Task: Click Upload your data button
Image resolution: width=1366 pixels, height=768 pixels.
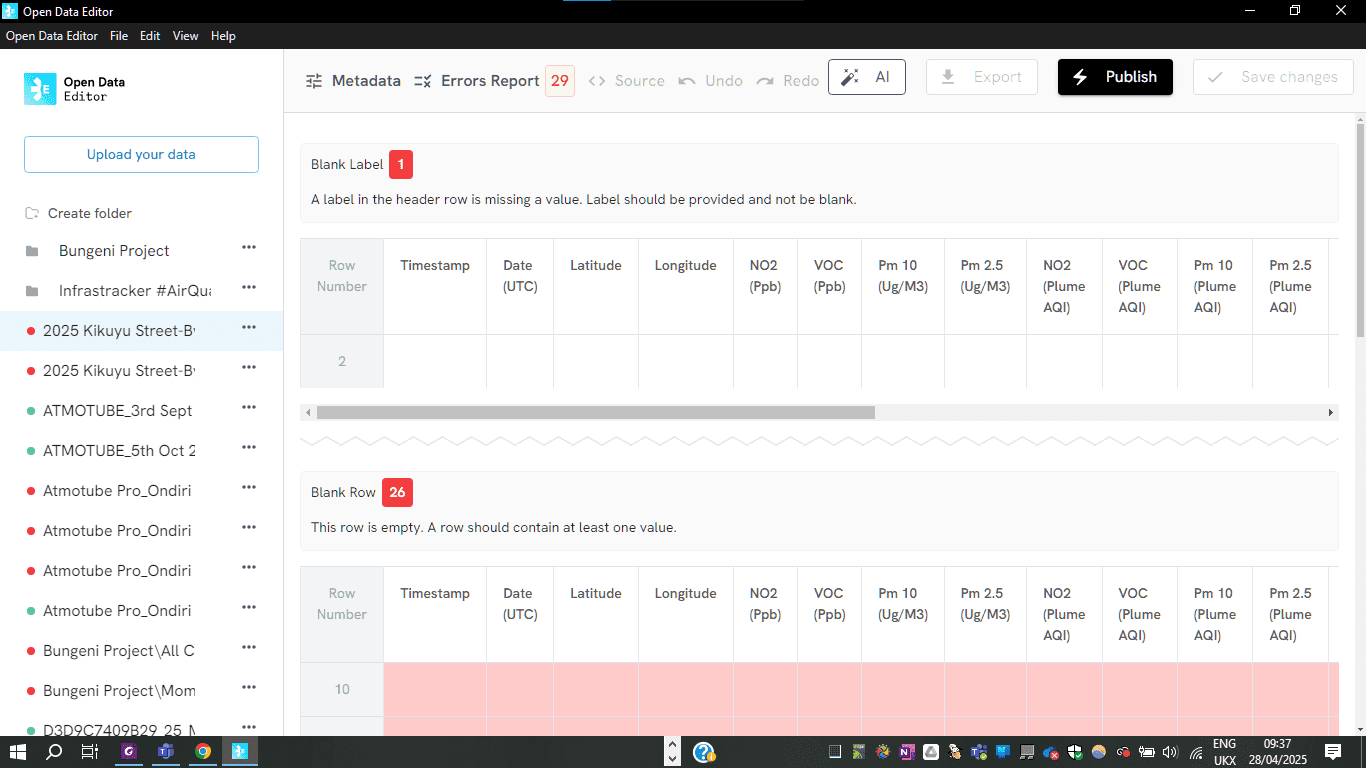Action: 141,155
